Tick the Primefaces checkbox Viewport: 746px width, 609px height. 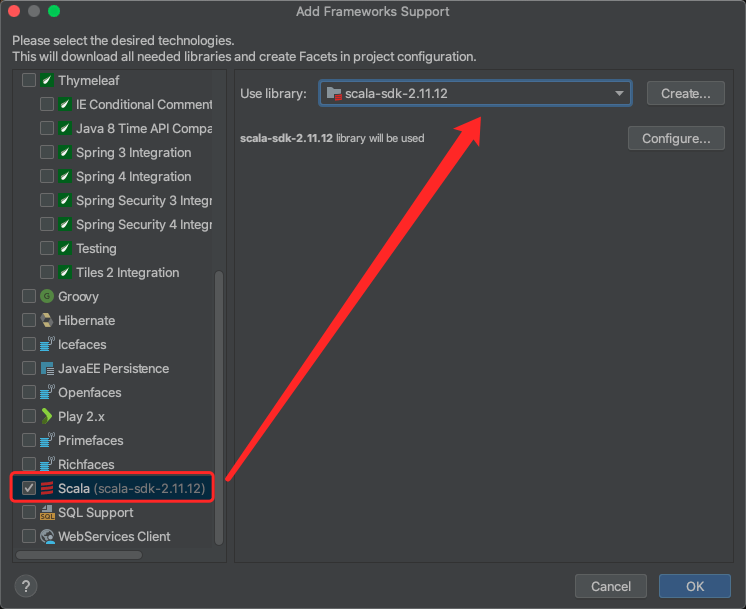(x=29, y=440)
